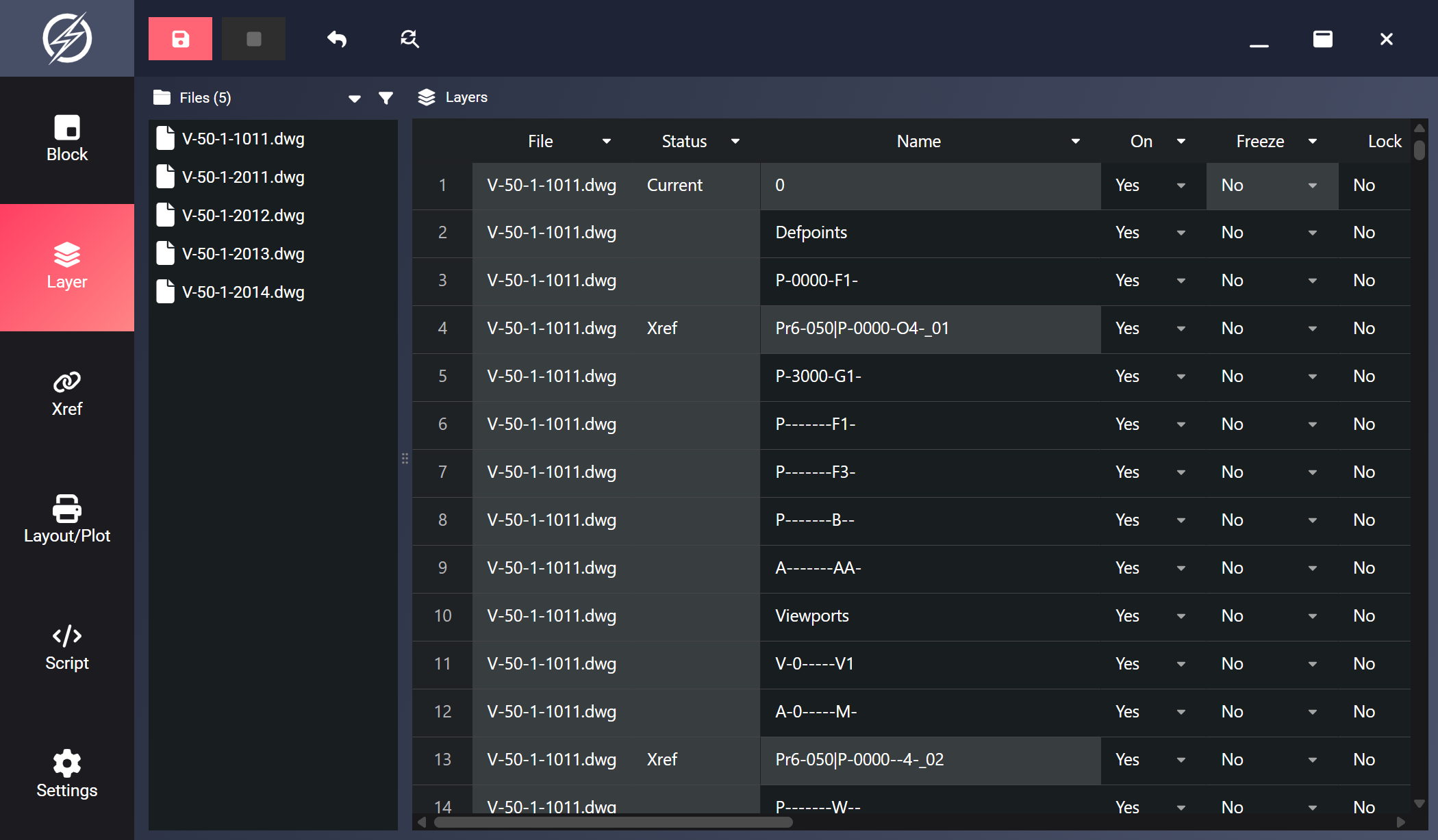Open the Xref sidebar section
Image resolution: width=1438 pixels, height=840 pixels.
point(67,394)
